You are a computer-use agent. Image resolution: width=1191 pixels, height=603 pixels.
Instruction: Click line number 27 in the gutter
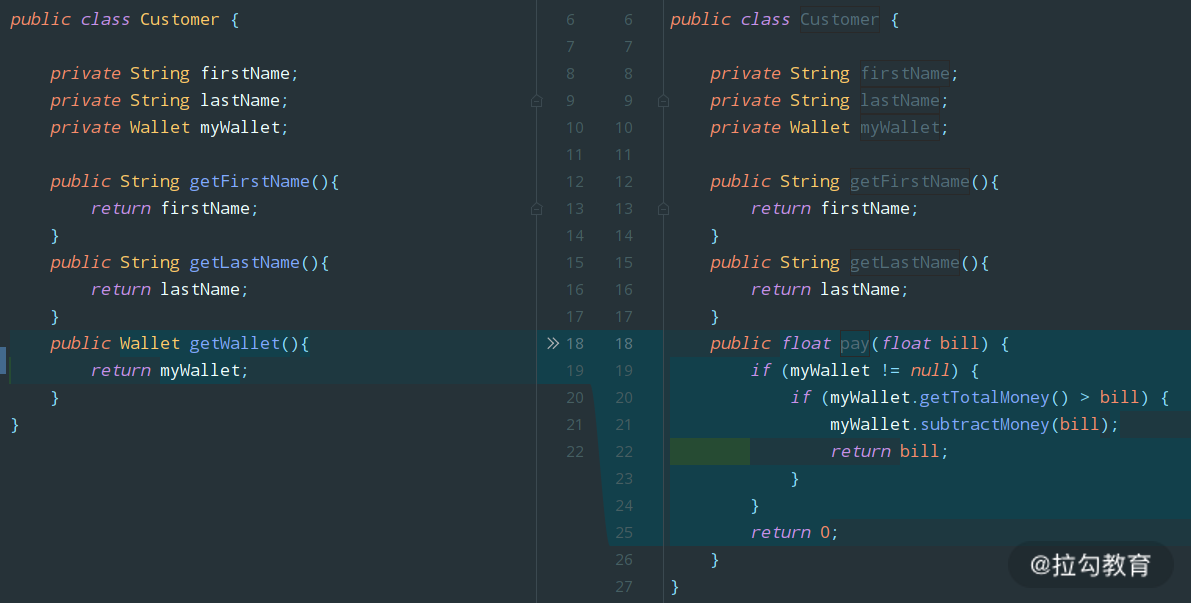(x=624, y=586)
